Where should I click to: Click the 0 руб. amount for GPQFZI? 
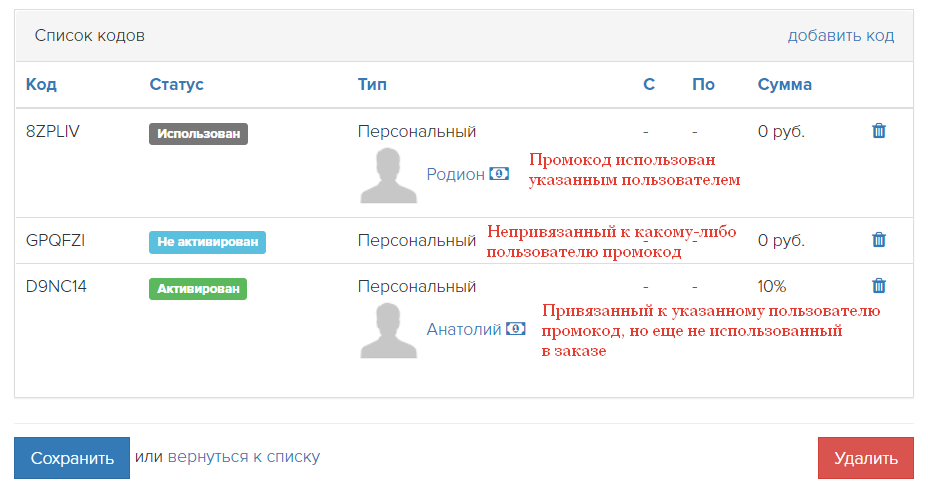pyautogui.click(x=781, y=240)
